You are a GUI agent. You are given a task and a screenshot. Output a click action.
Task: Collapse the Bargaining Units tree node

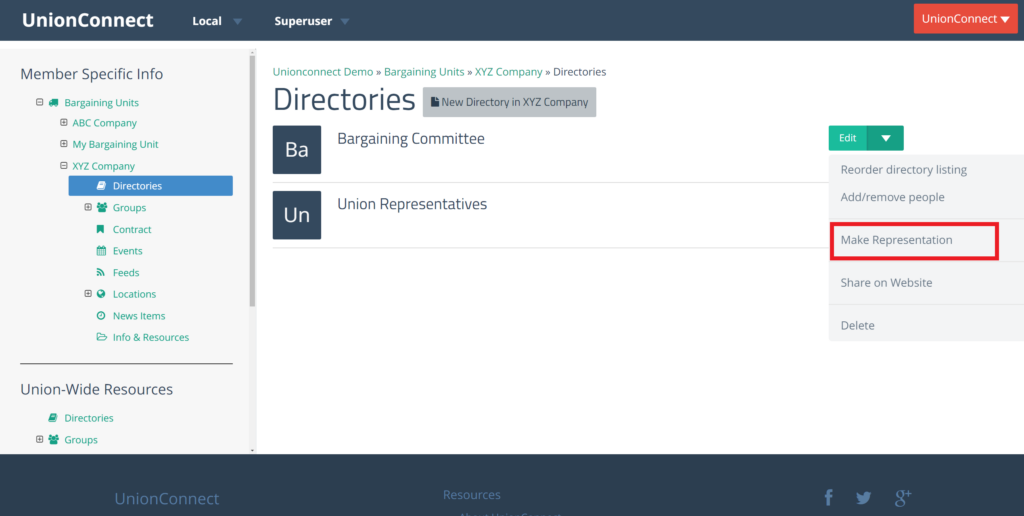tap(39, 102)
